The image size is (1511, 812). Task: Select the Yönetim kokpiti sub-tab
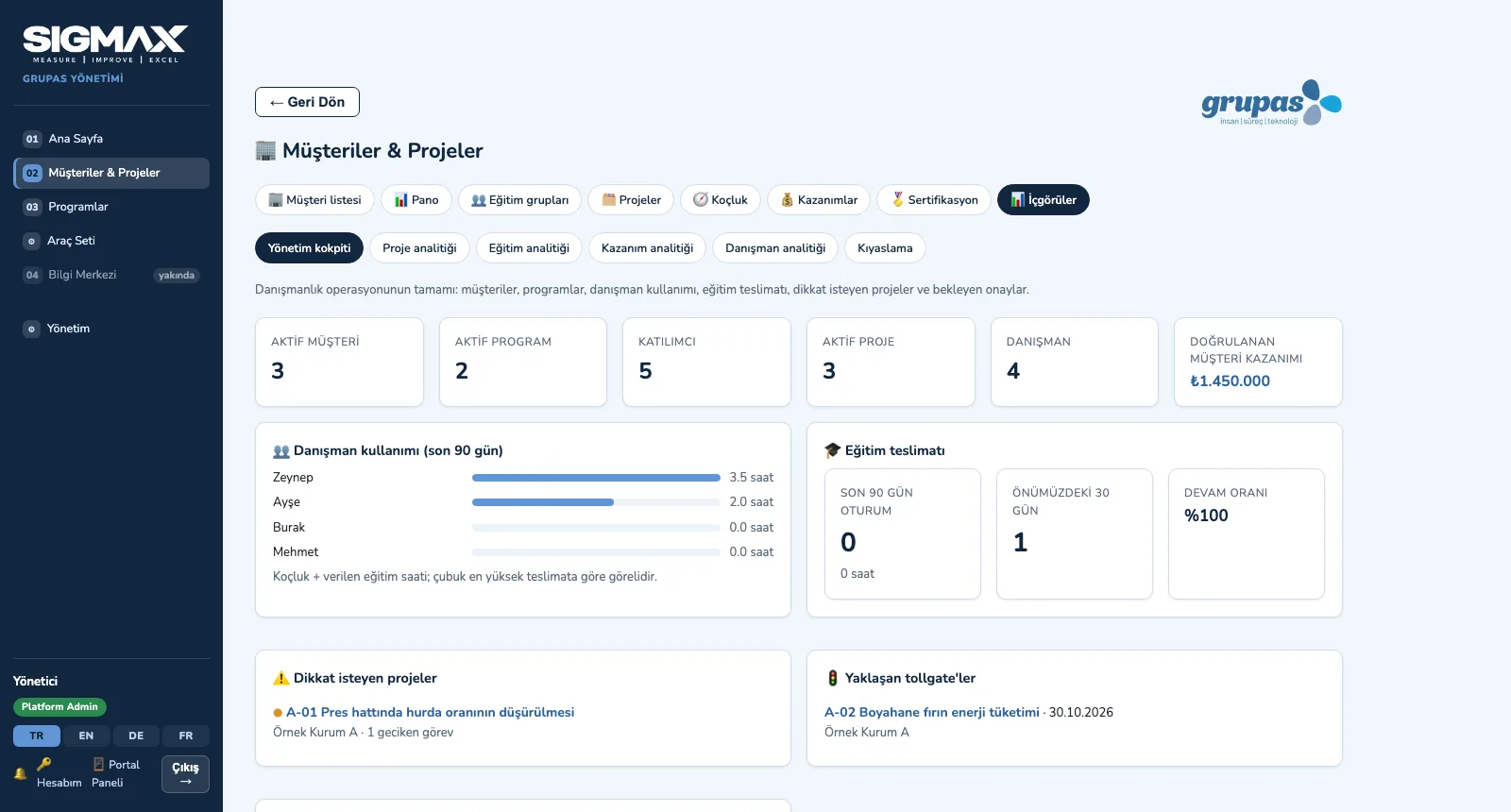[309, 248]
